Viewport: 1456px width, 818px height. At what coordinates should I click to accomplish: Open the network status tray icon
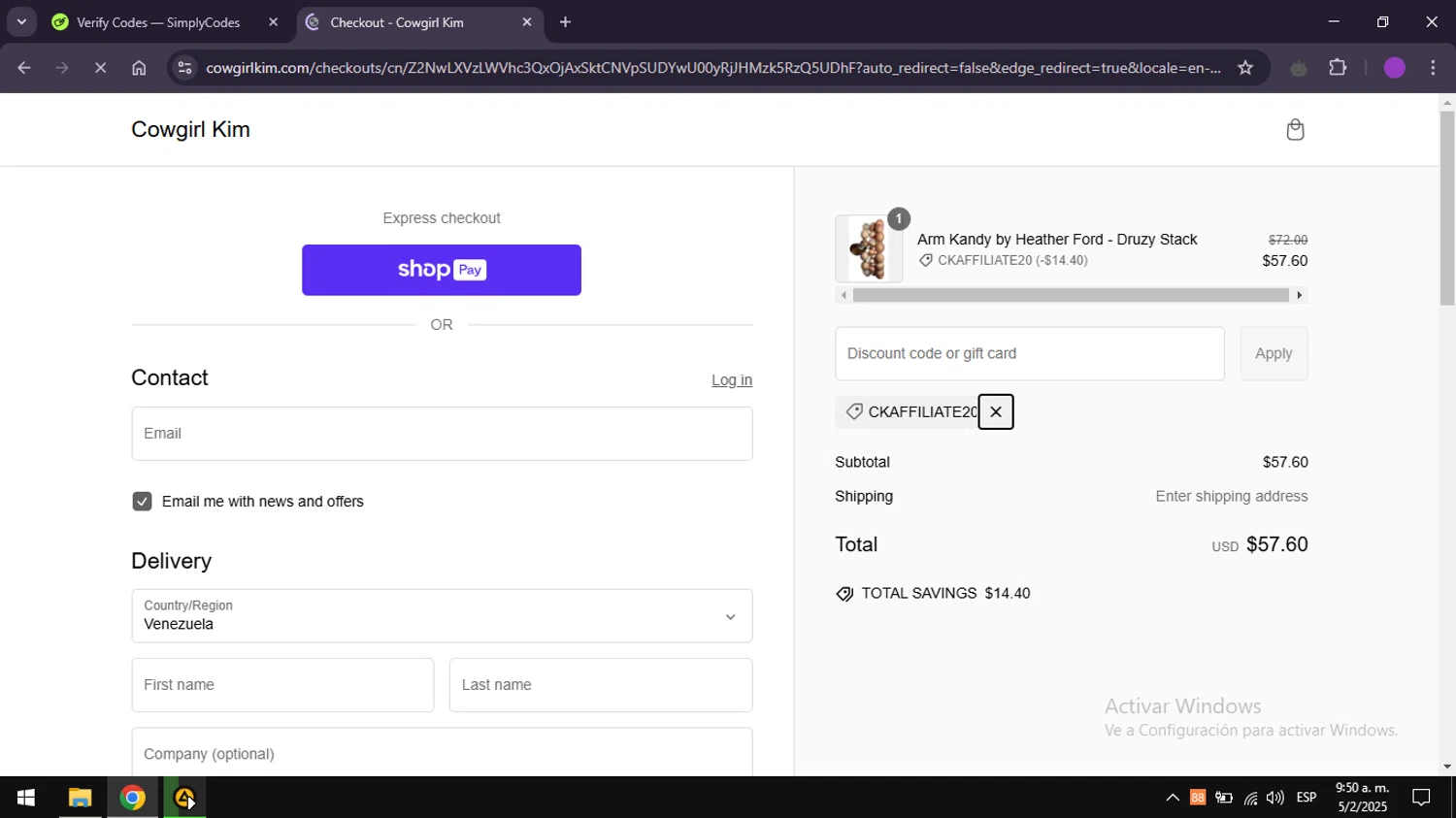click(1250, 798)
